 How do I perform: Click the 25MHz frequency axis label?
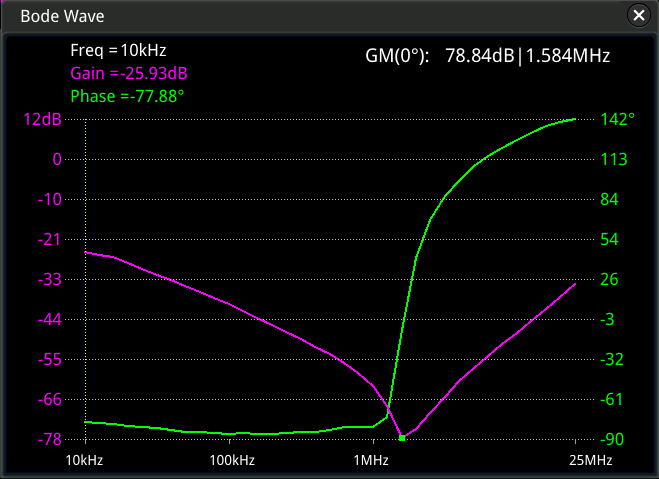(590, 460)
